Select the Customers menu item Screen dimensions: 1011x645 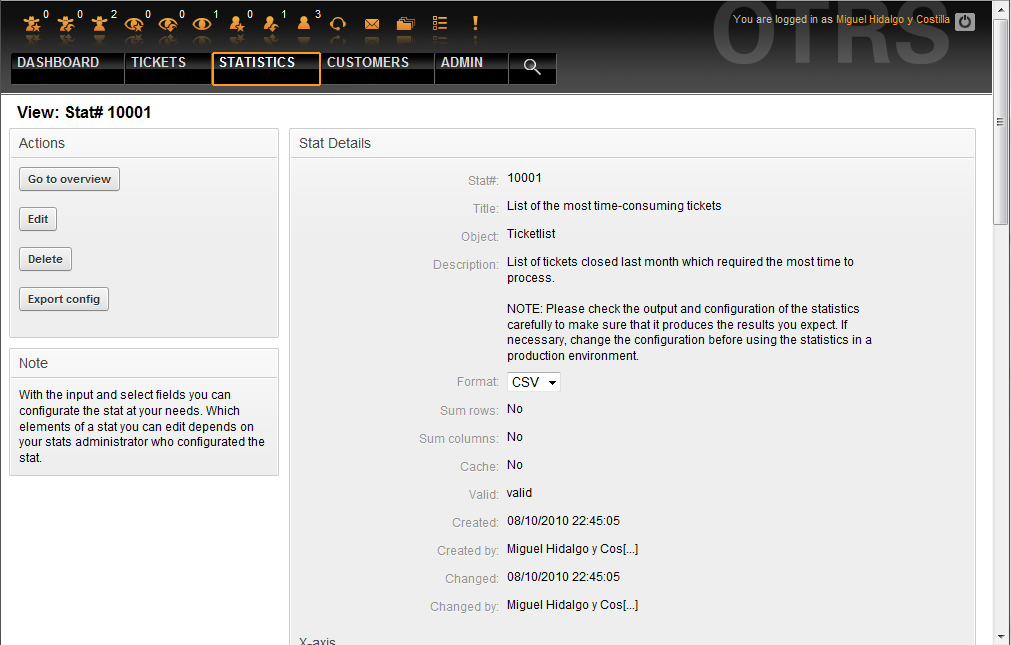point(367,63)
